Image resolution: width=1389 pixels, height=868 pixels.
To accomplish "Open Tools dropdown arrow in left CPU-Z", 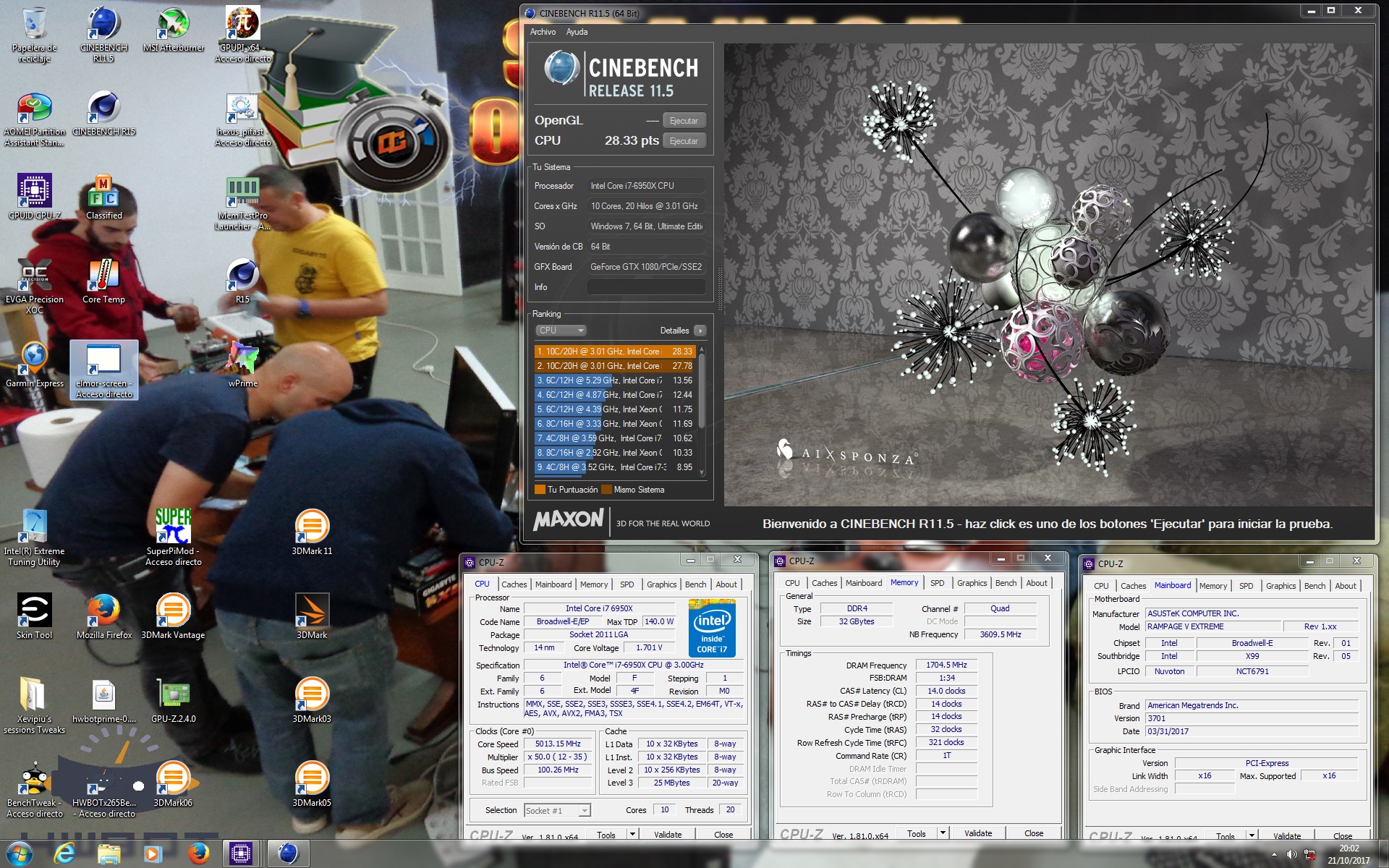I will [x=632, y=834].
